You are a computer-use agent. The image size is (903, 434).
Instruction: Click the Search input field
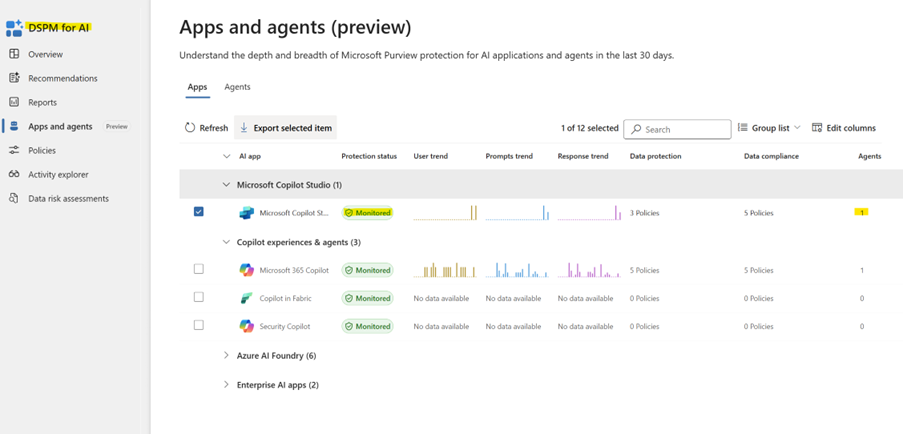pos(677,130)
